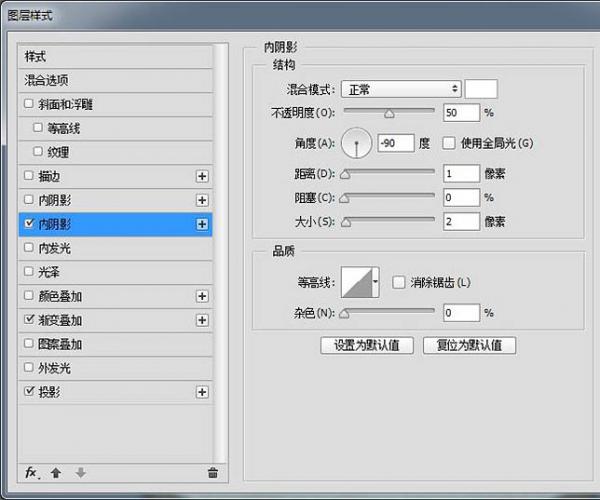Uncheck the 投影 checkbox
Screen dimensions: 600x500
click(x=29, y=391)
